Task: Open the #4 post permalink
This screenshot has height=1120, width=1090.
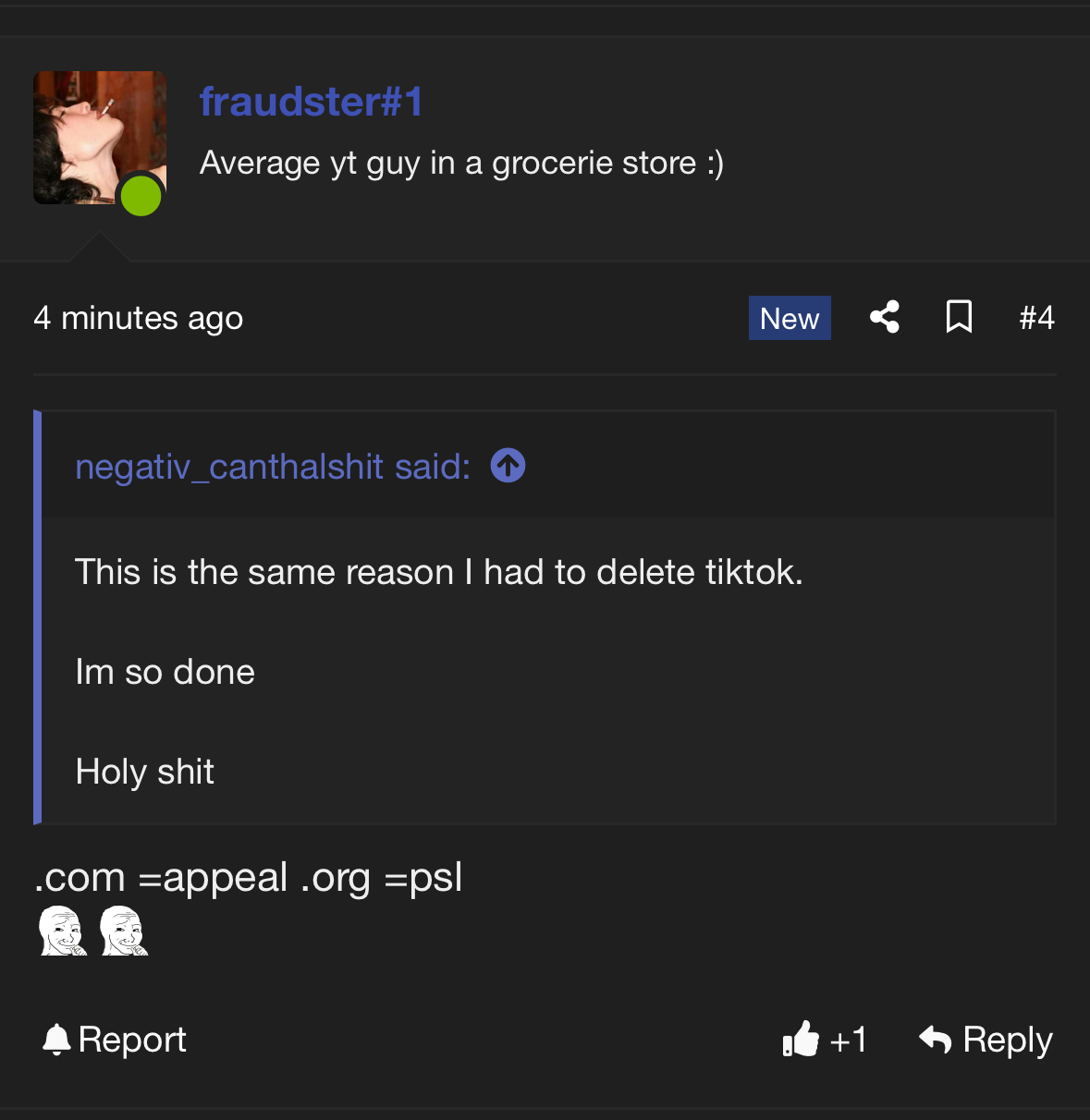Action: 1036,318
